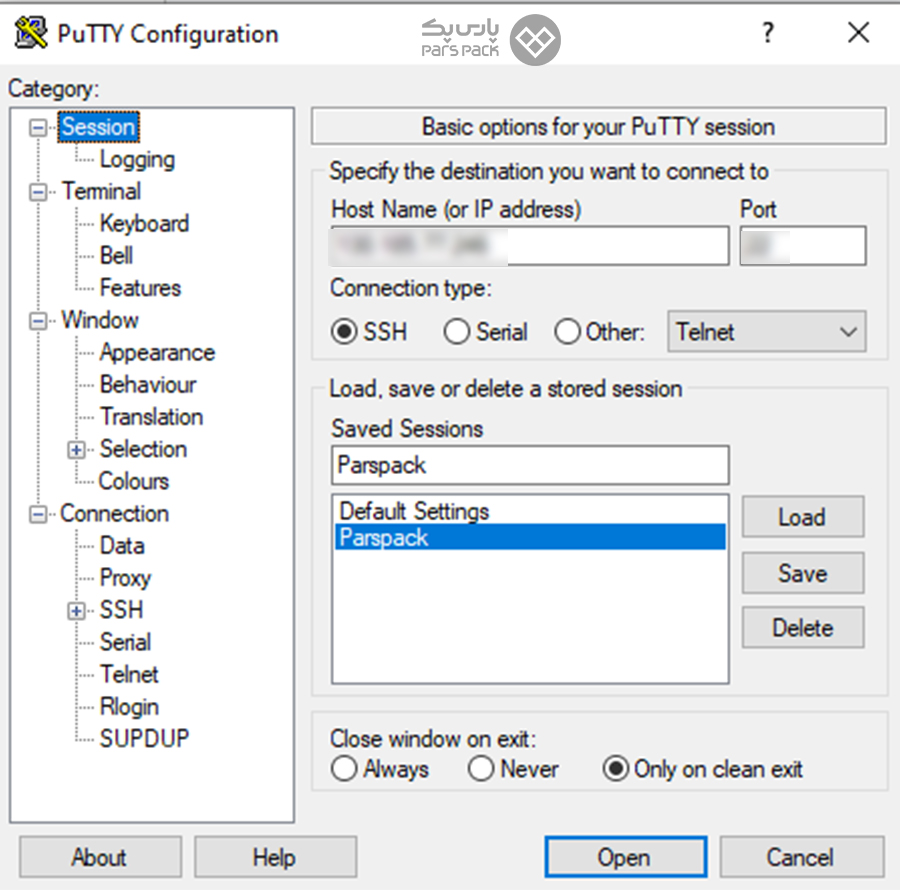
Task: Close the PuTTY Configuration window
Action: [859, 33]
